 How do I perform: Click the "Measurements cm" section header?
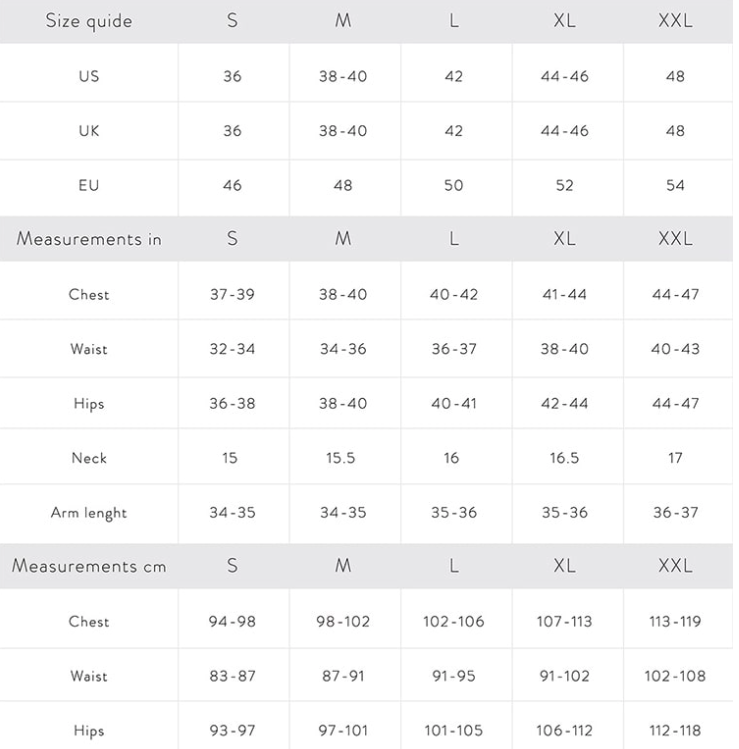click(89, 566)
